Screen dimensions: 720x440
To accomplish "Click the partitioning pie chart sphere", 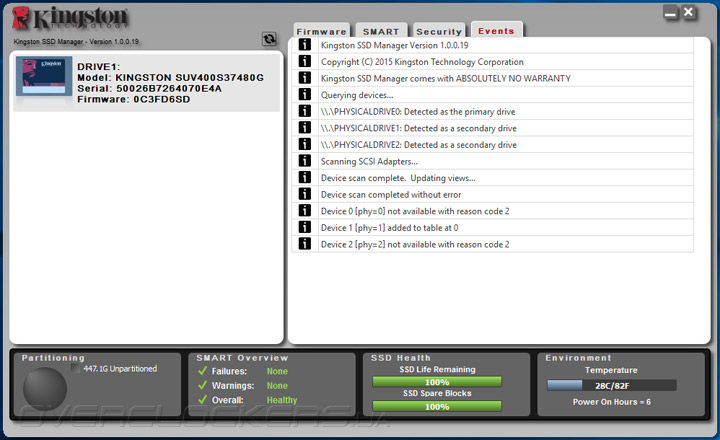I will click(x=45, y=389).
